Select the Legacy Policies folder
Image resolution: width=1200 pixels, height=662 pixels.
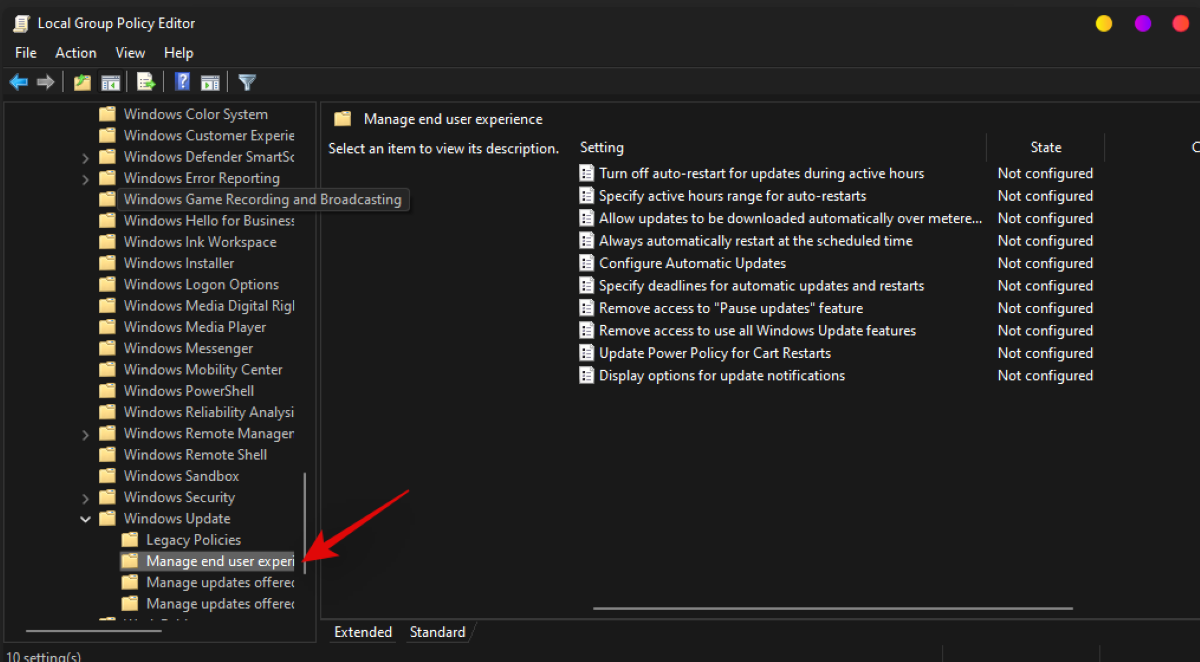[193, 540]
